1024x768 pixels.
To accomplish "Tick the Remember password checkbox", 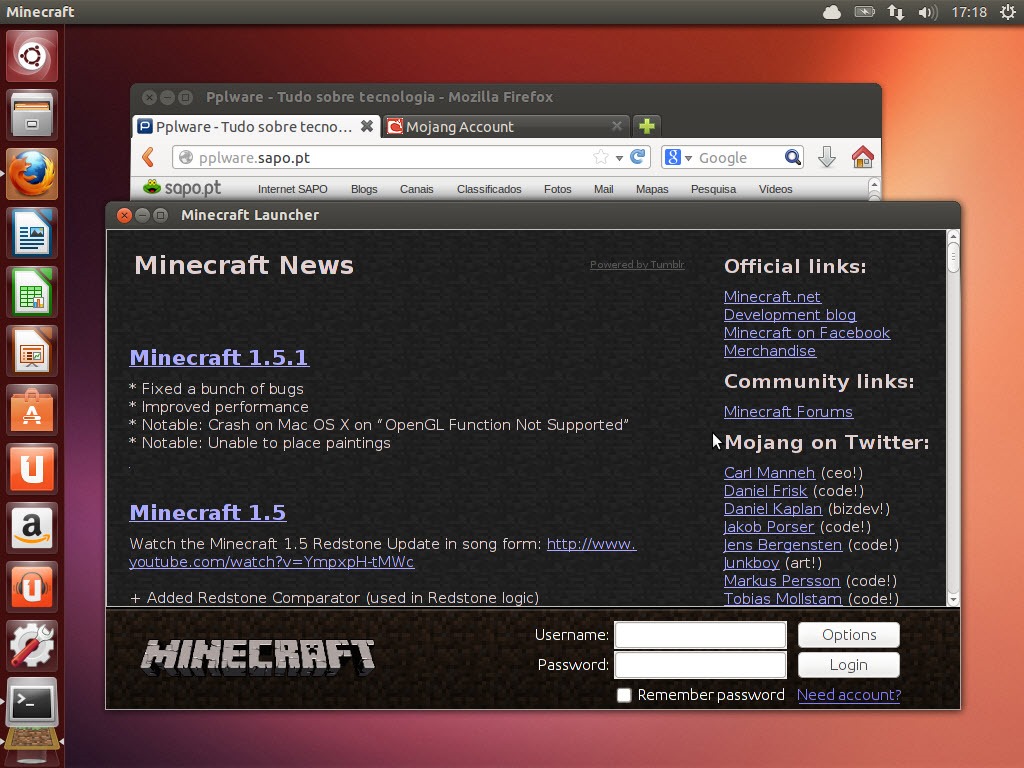I will [624, 695].
